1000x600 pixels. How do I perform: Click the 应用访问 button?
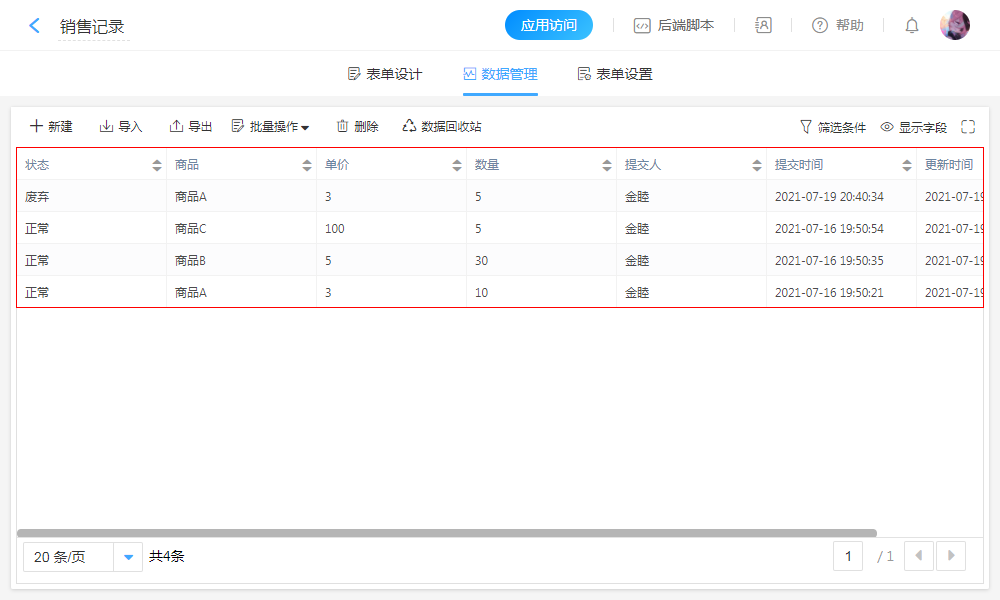click(x=549, y=25)
